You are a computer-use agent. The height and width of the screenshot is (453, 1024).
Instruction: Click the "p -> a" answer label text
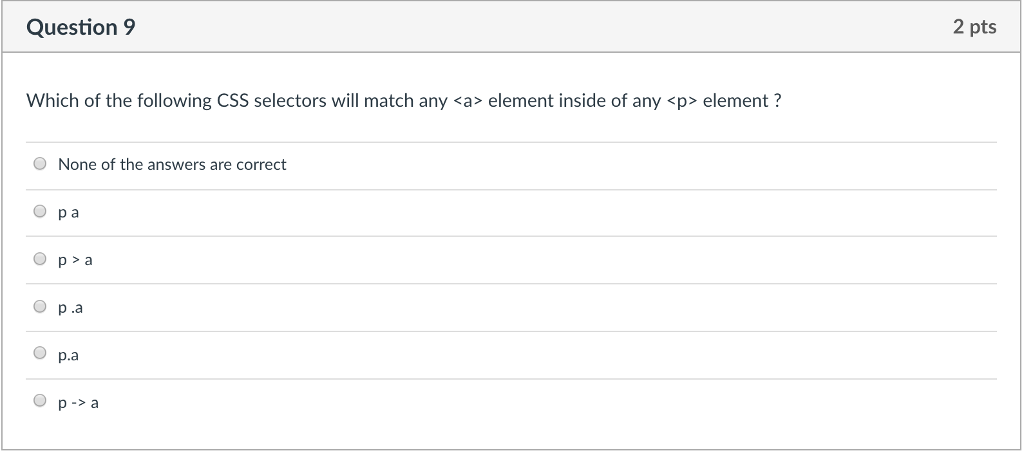tap(78, 403)
